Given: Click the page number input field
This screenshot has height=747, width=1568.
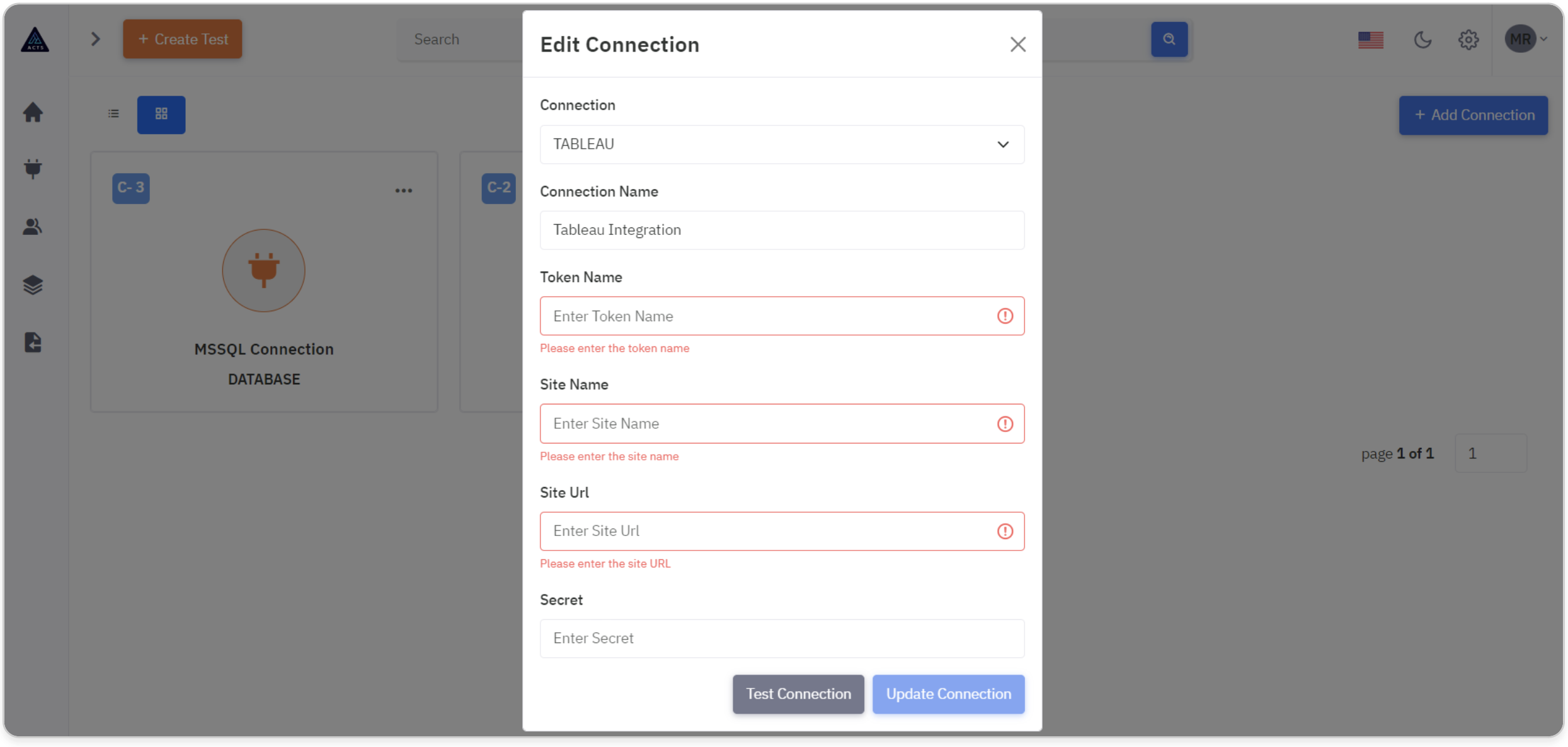Looking at the screenshot, I should (x=1491, y=453).
